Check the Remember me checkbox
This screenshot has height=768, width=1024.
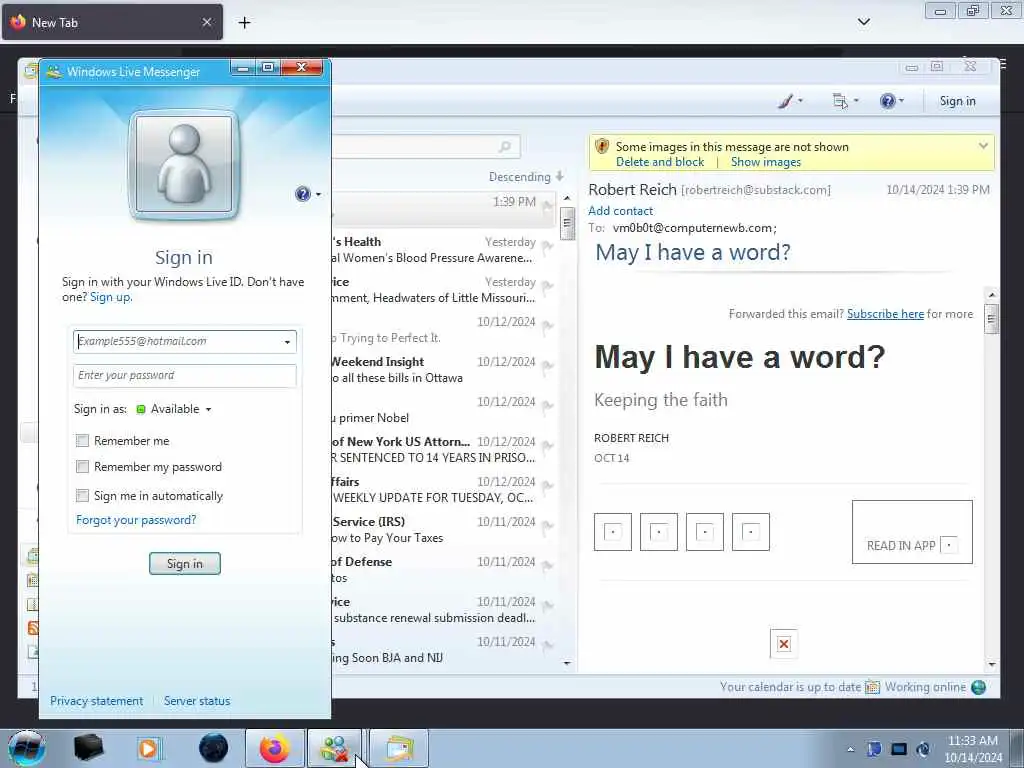82,441
